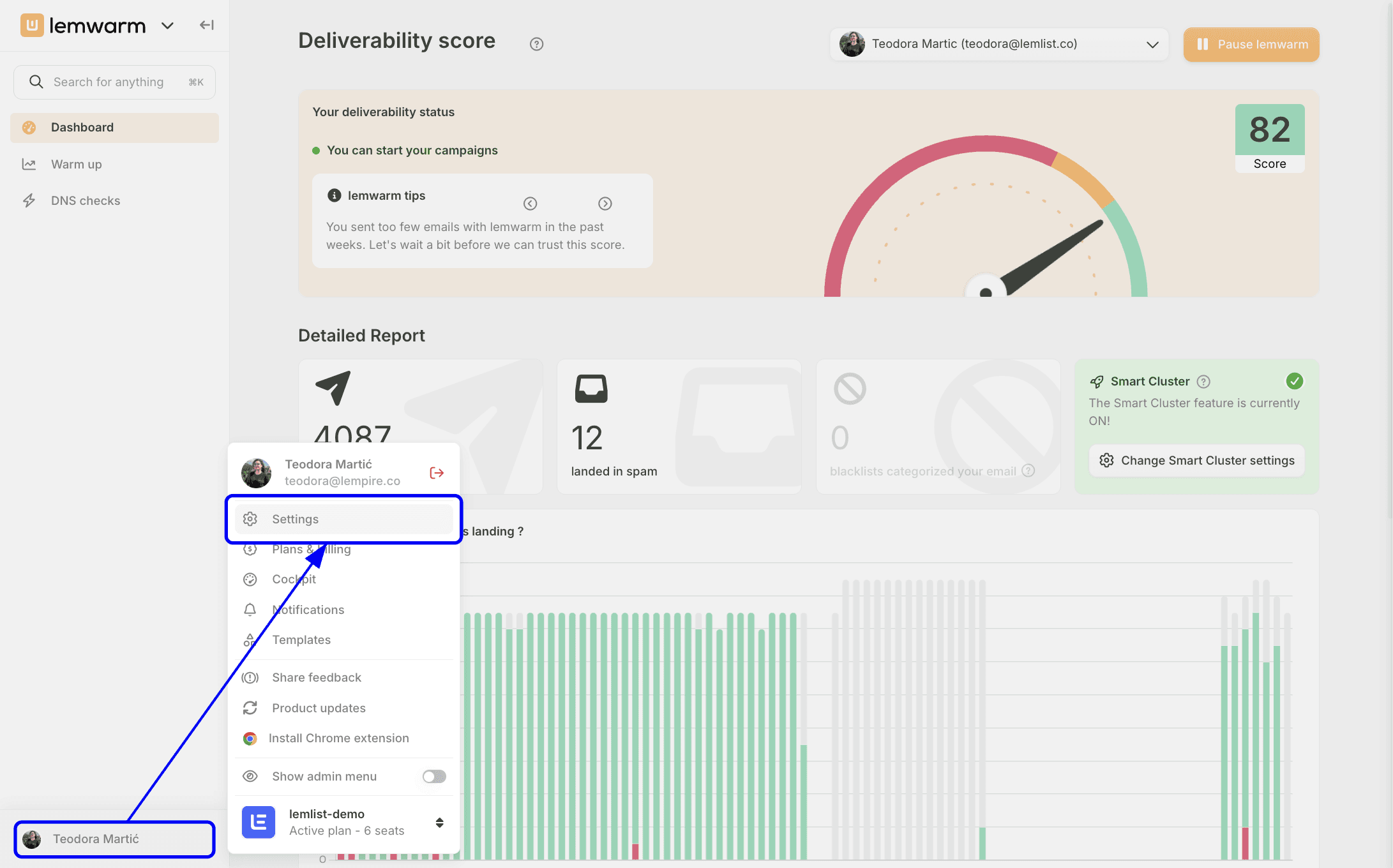Viewport: 1393px width, 868px height.
Task: Click the lemwarm logo icon
Action: [32, 26]
